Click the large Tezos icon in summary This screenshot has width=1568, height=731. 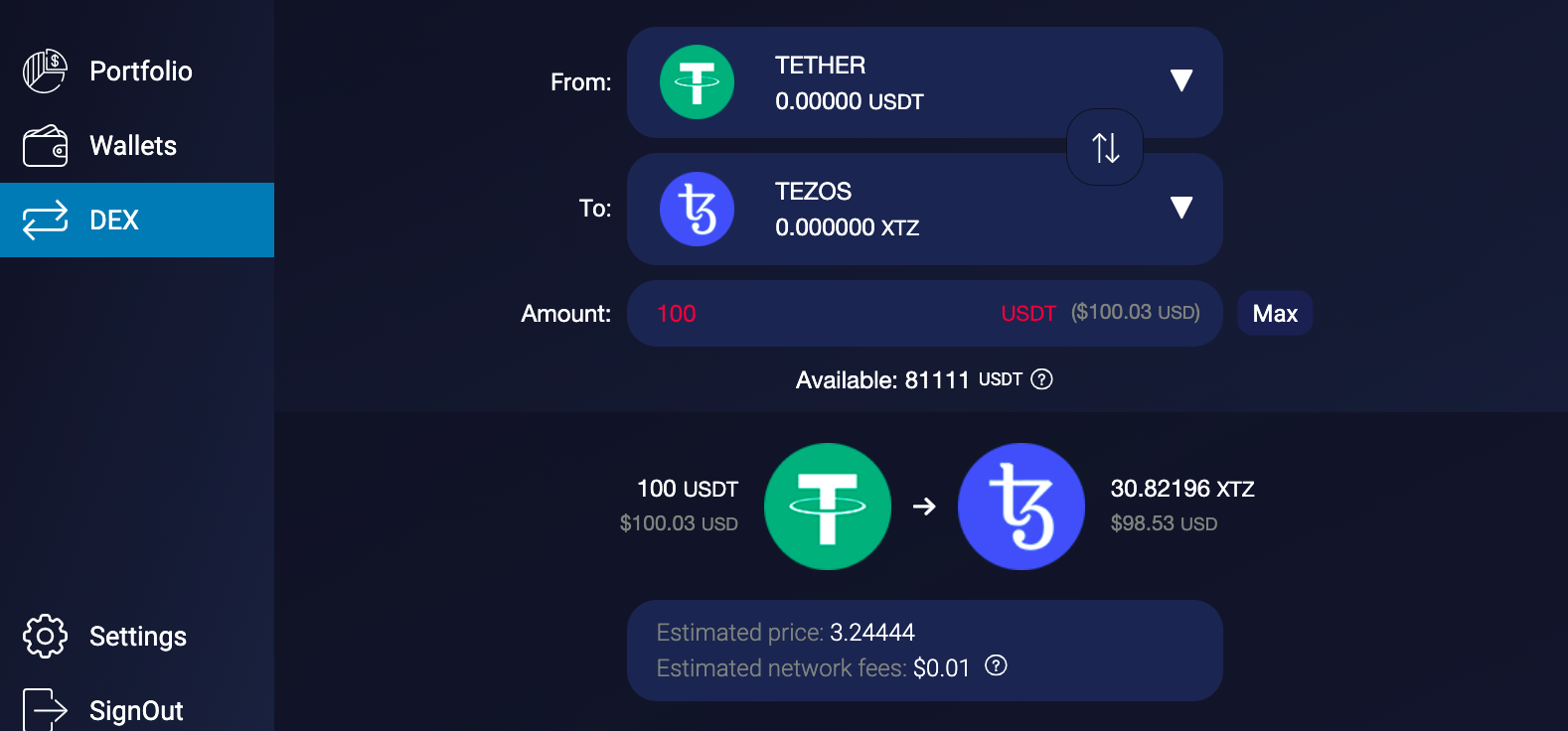(x=1020, y=507)
